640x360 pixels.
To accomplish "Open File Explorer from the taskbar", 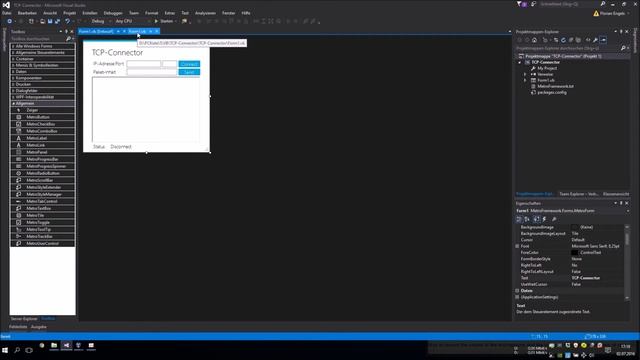I will click(x=54, y=346).
